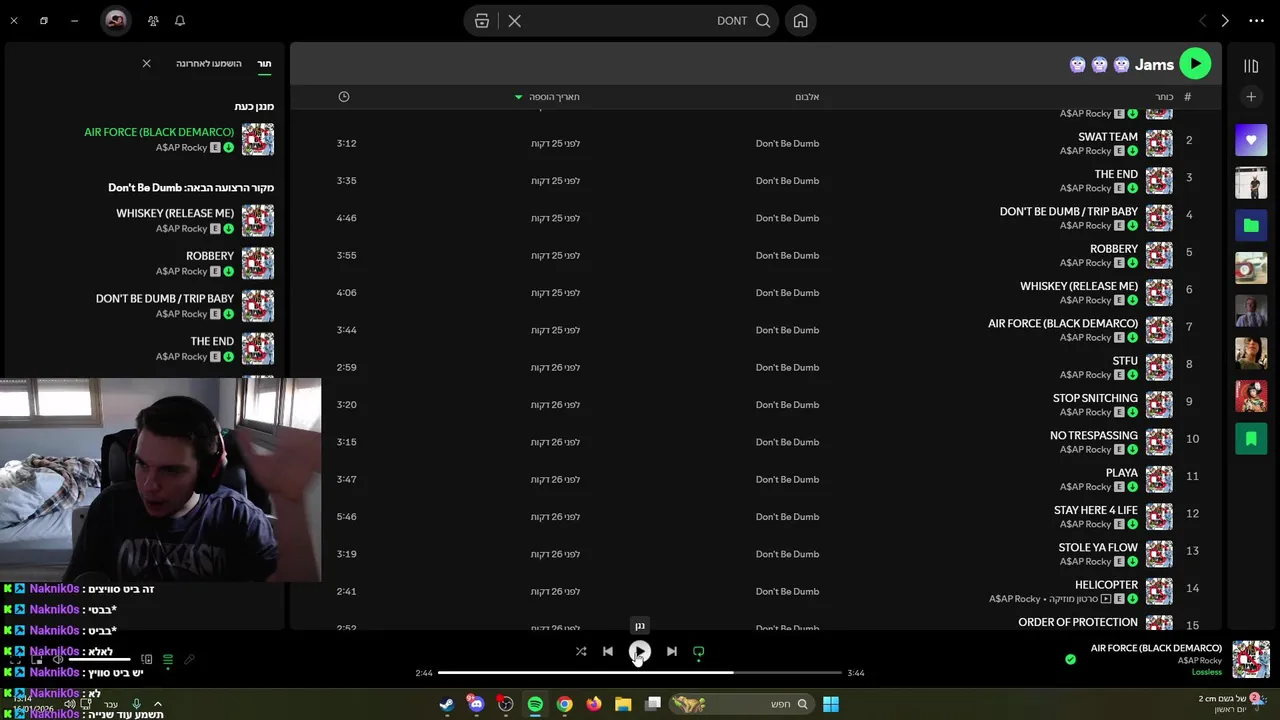1280x720 pixels.
Task: Toggle shuffle
Action: 581,651
